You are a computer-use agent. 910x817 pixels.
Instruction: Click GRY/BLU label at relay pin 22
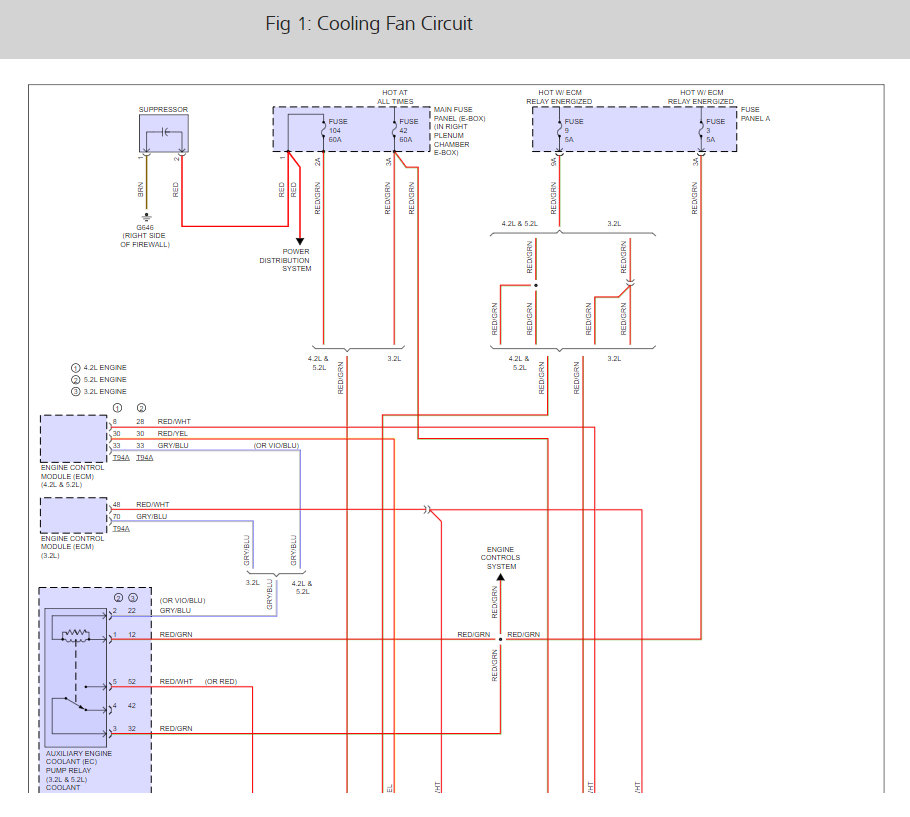click(175, 611)
